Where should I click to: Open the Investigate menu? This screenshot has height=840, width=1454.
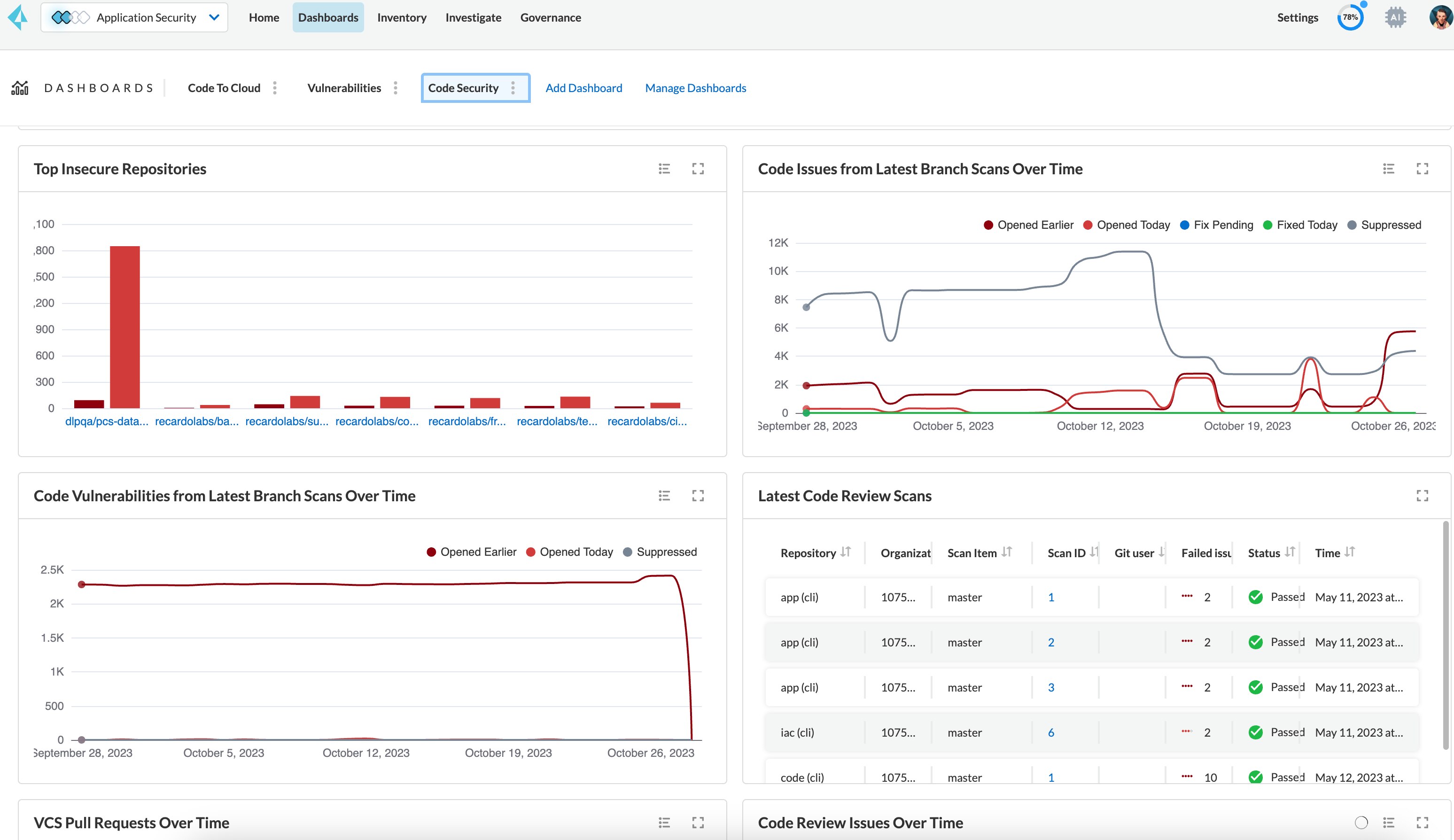coord(473,17)
